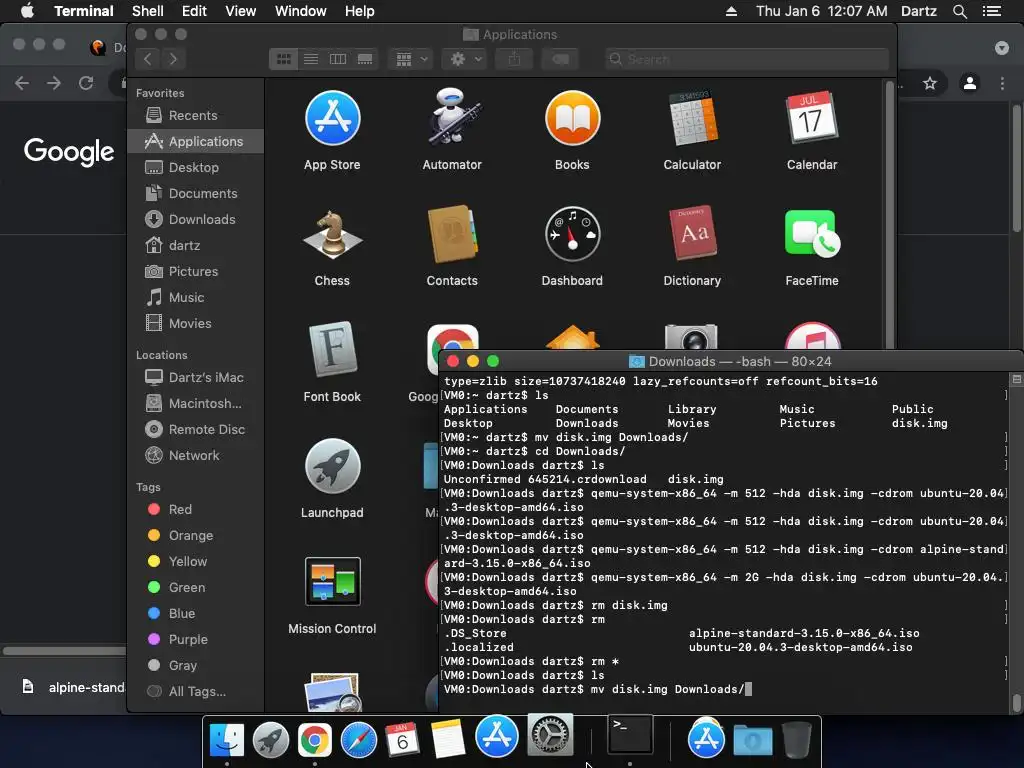Viewport: 1024px width, 768px height.
Task: Click the Launchpad rocket icon in the Dock
Action: (x=270, y=741)
